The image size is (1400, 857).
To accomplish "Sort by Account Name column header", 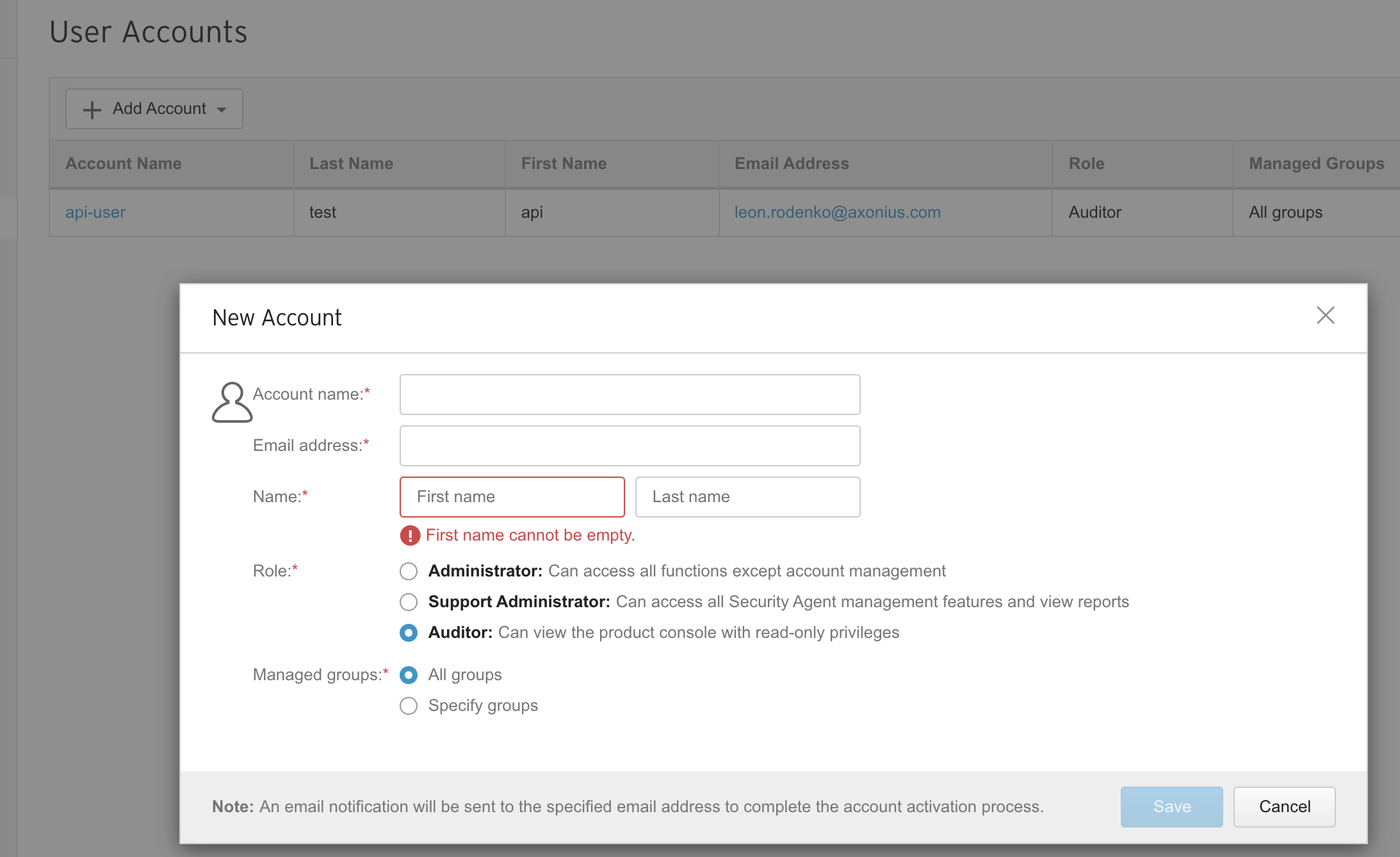I will coord(124,163).
